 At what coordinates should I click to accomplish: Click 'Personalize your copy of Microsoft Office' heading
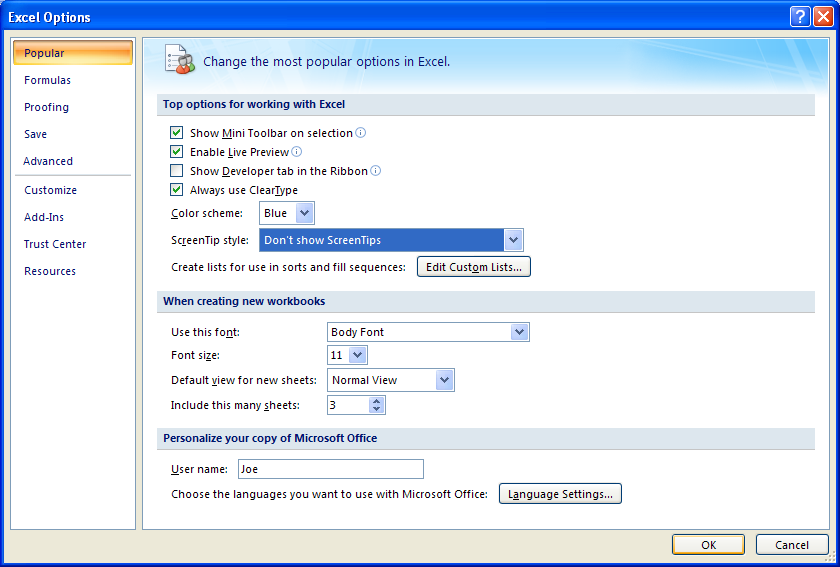(x=270, y=438)
